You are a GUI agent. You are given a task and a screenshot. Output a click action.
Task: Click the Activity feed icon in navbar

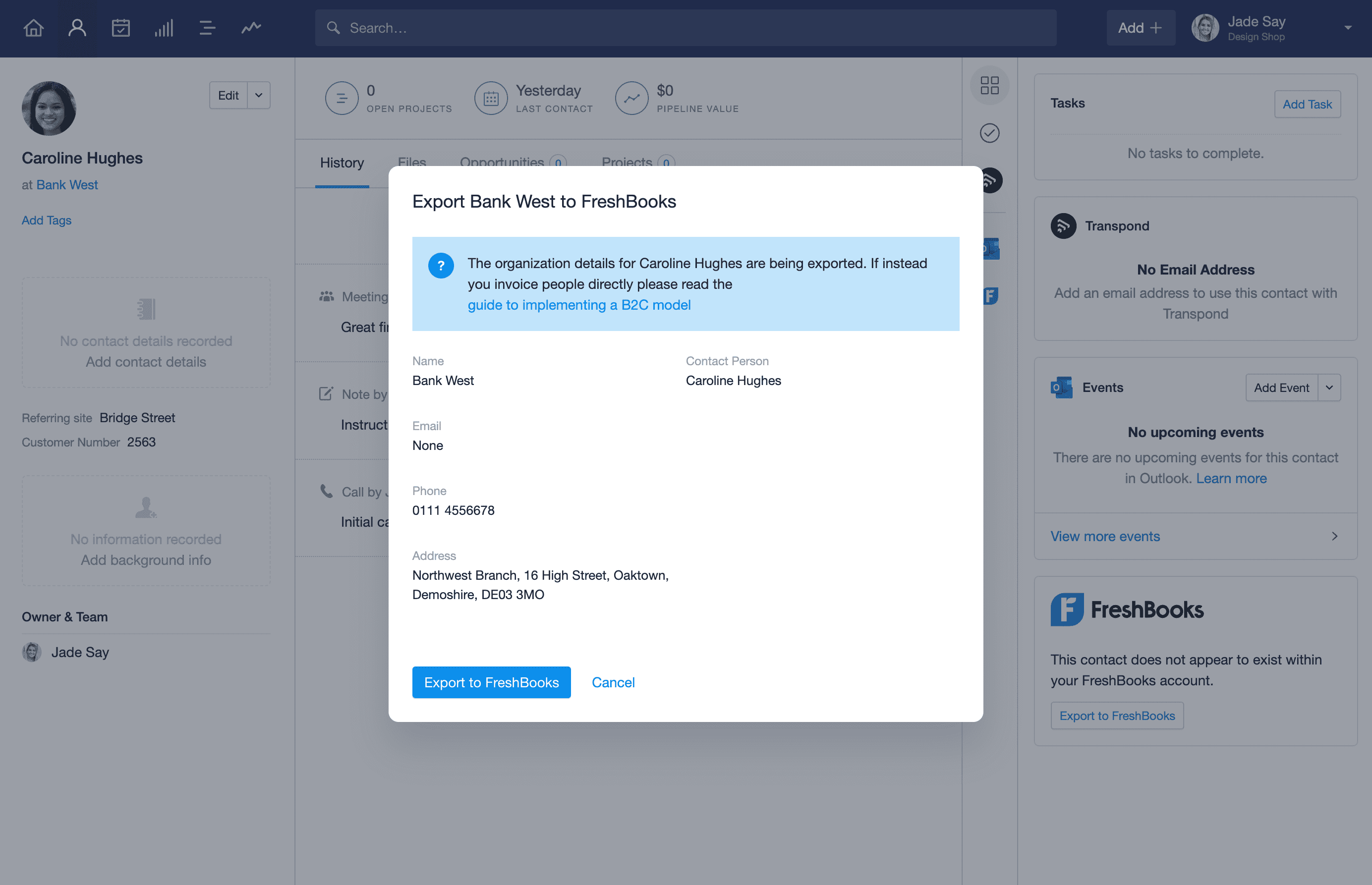(251, 27)
